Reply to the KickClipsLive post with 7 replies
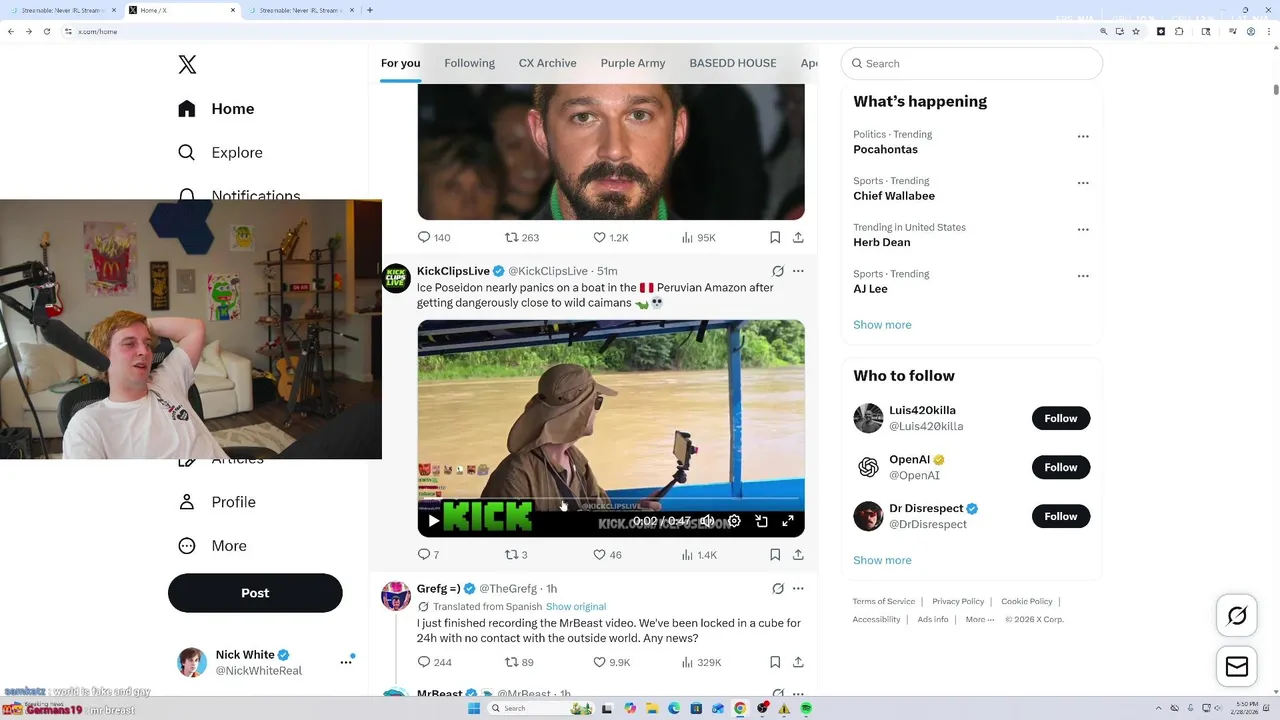 pos(428,555)
